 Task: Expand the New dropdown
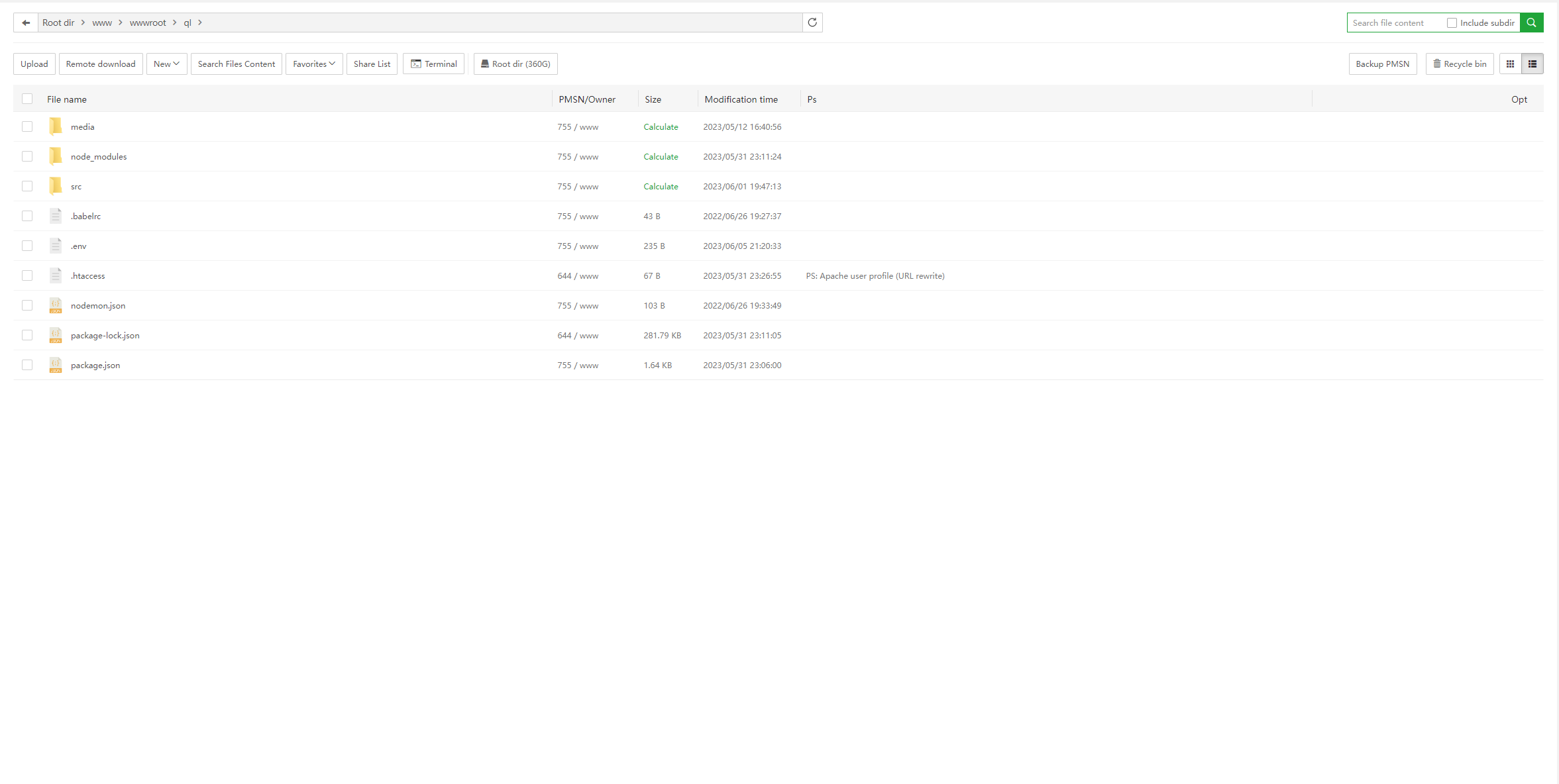tap(166, 64)
